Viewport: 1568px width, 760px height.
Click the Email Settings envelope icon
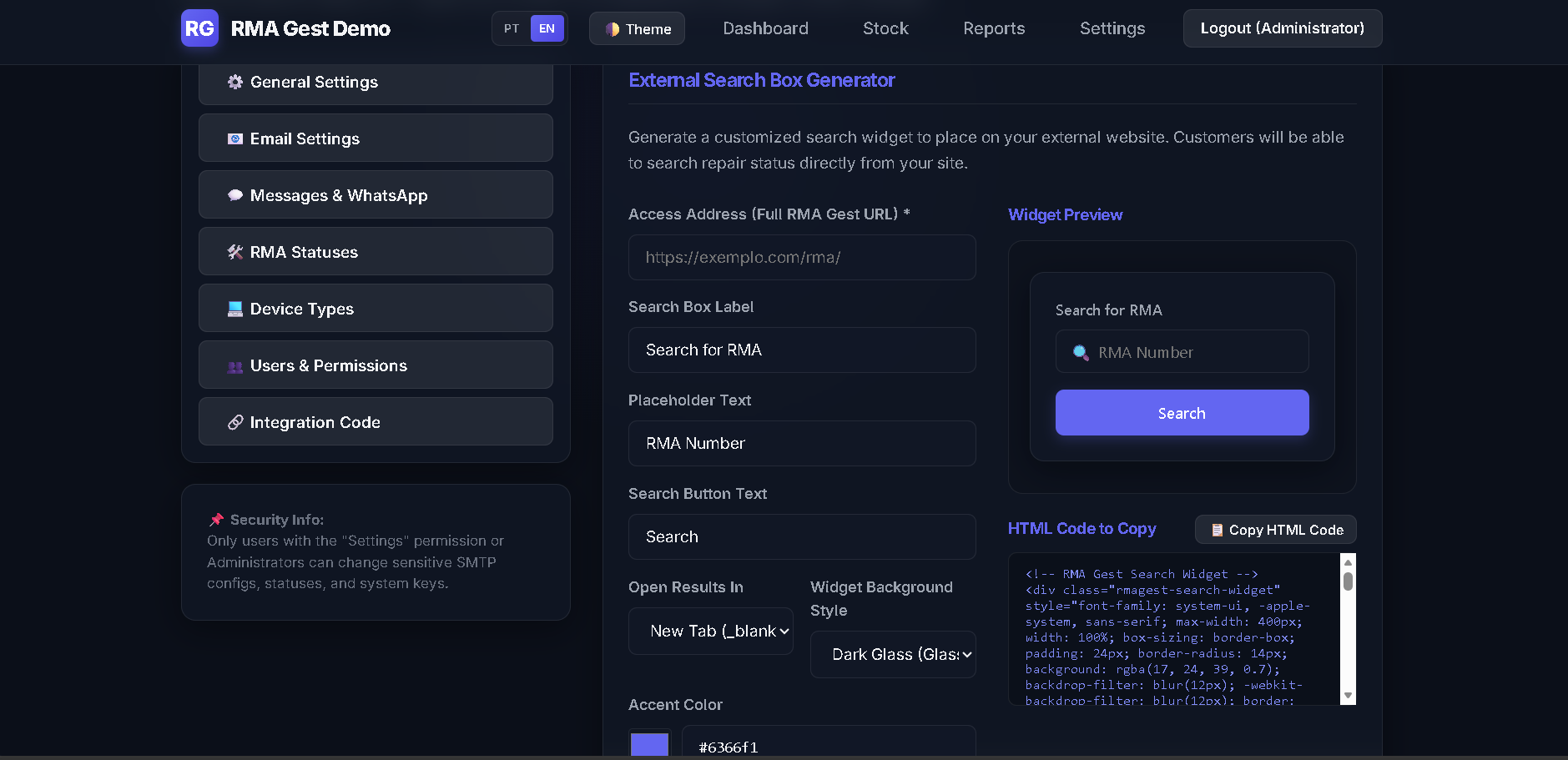235,138
